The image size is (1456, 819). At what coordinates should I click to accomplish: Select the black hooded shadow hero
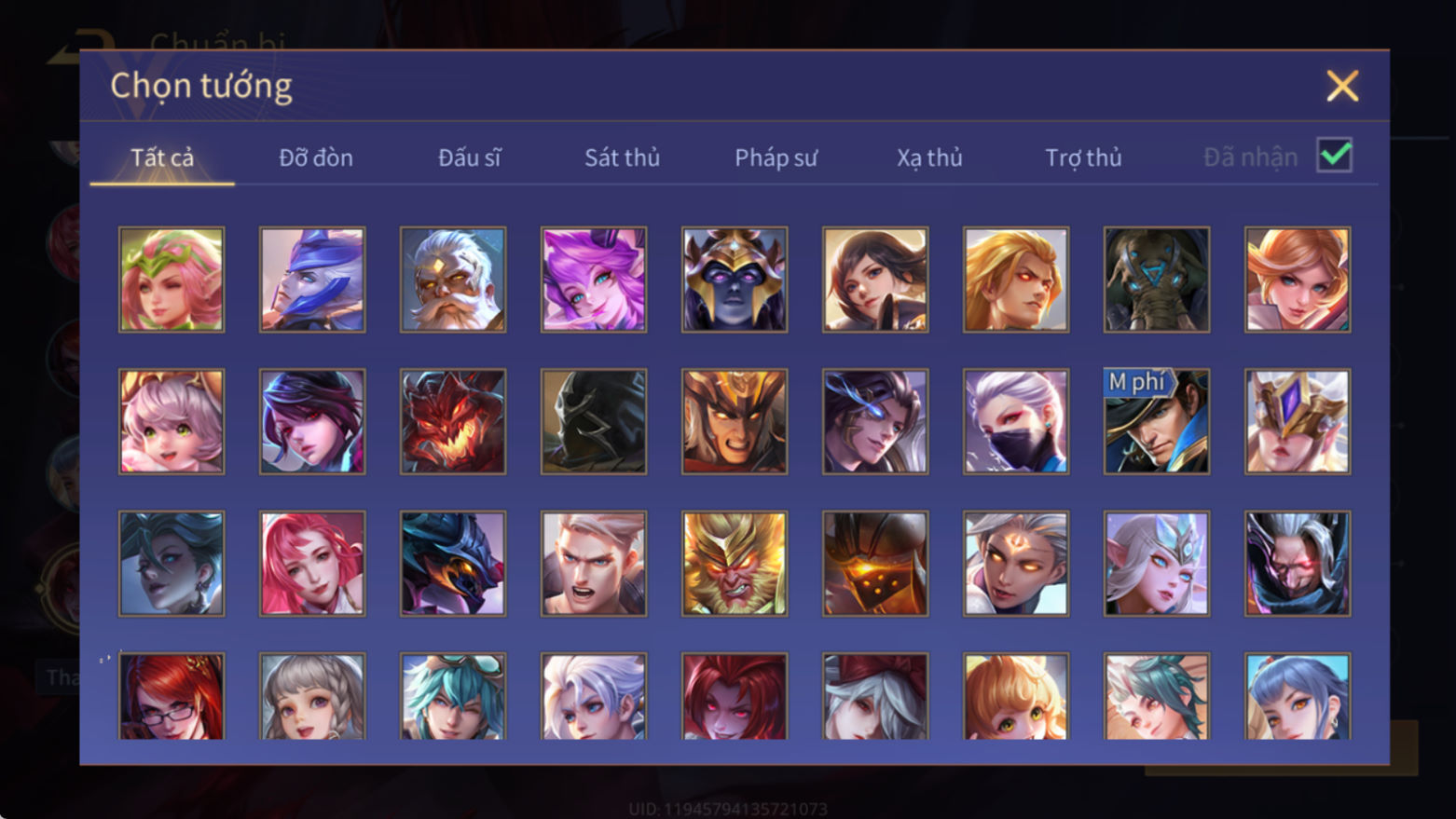tap(594, 421)
